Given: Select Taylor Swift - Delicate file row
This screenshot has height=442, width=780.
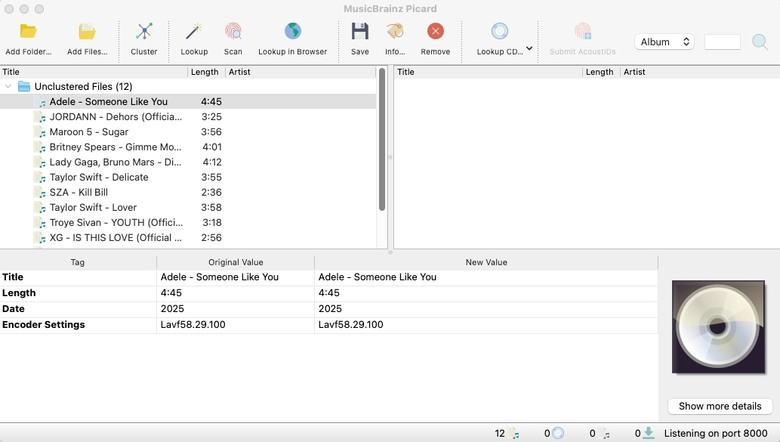Looking at the screenshot, I should (188, 177).
